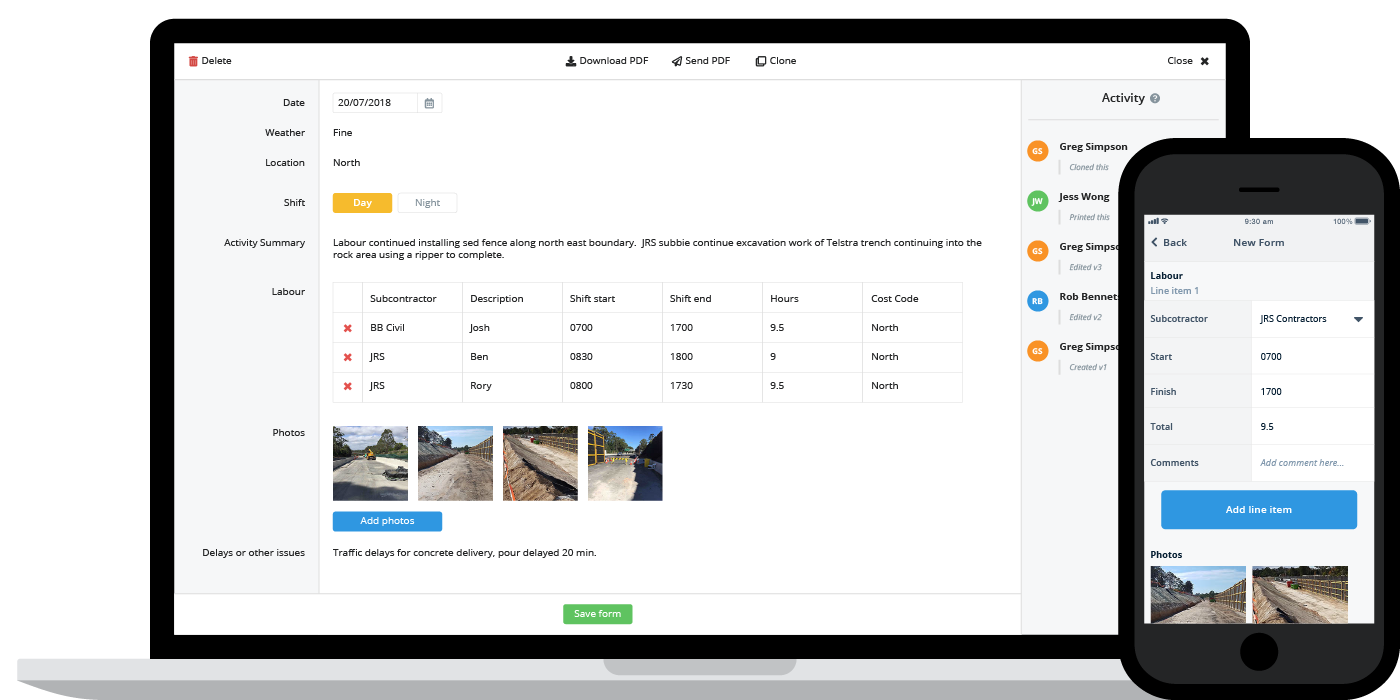Click the 'Rory' description cell

tap(513, 386)
